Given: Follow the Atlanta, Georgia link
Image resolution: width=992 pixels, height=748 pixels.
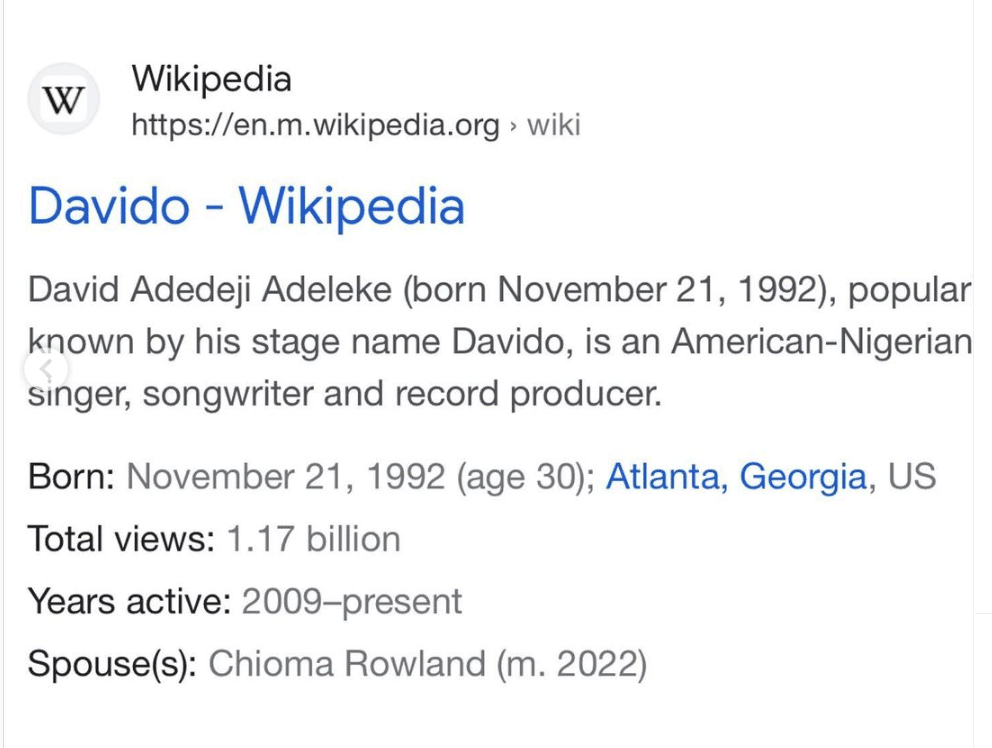Looking at the screenshot, I should pos(736,477).
